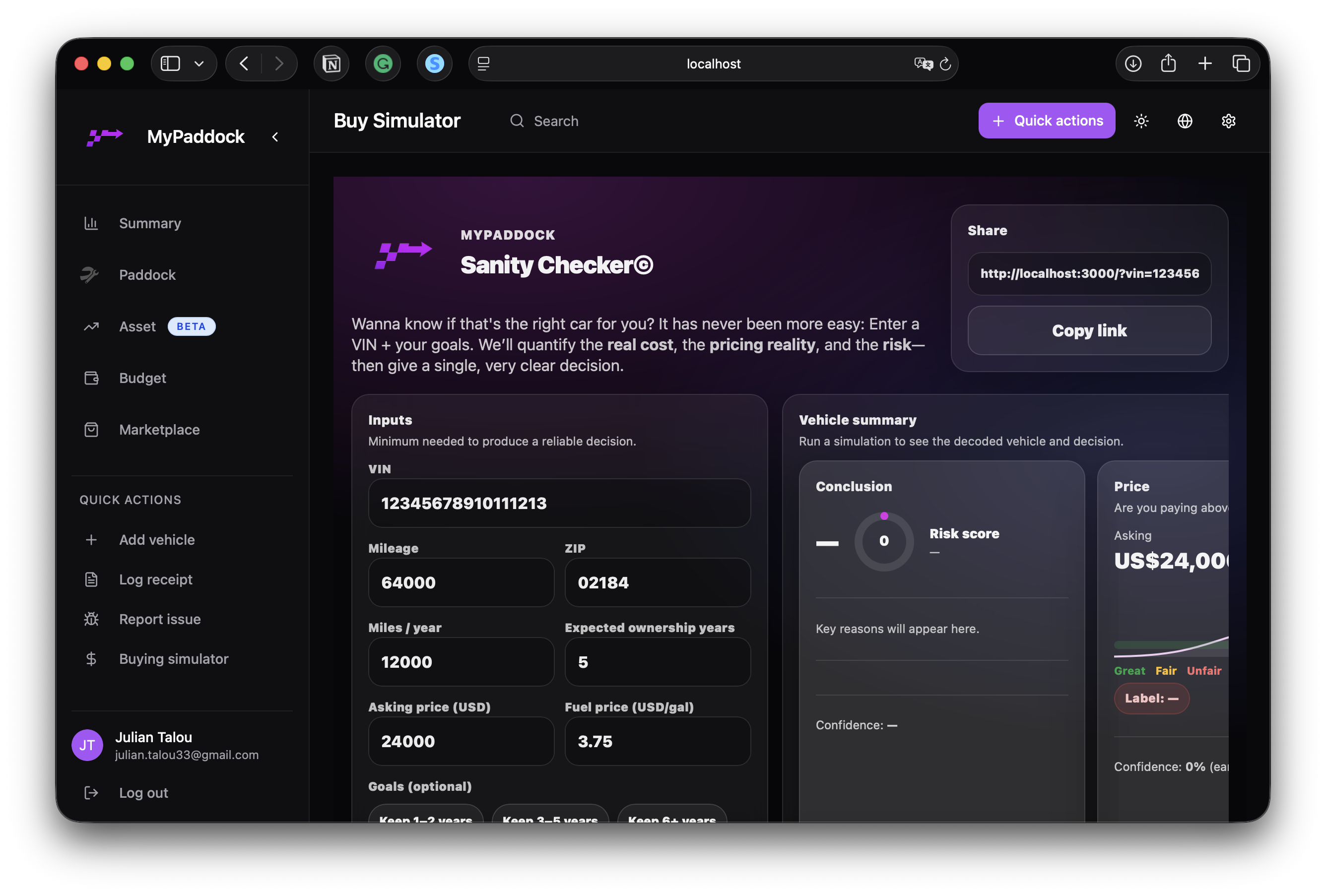Open settings gear in app header
The height and width of the screenshot is (896, 1326).
click(1228, 121)
